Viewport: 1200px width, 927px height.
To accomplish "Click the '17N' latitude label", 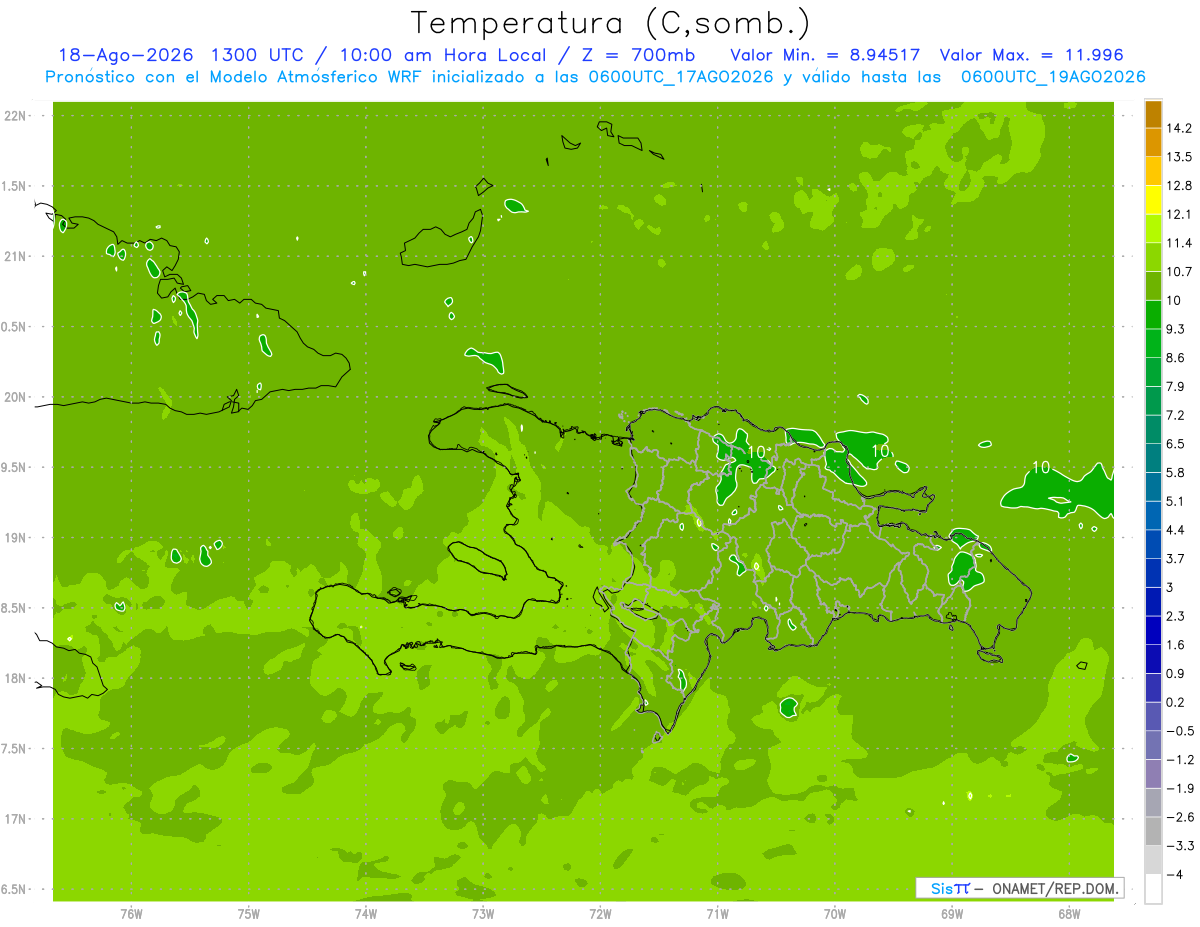I will pyautogui.click(x=15, y=819).
